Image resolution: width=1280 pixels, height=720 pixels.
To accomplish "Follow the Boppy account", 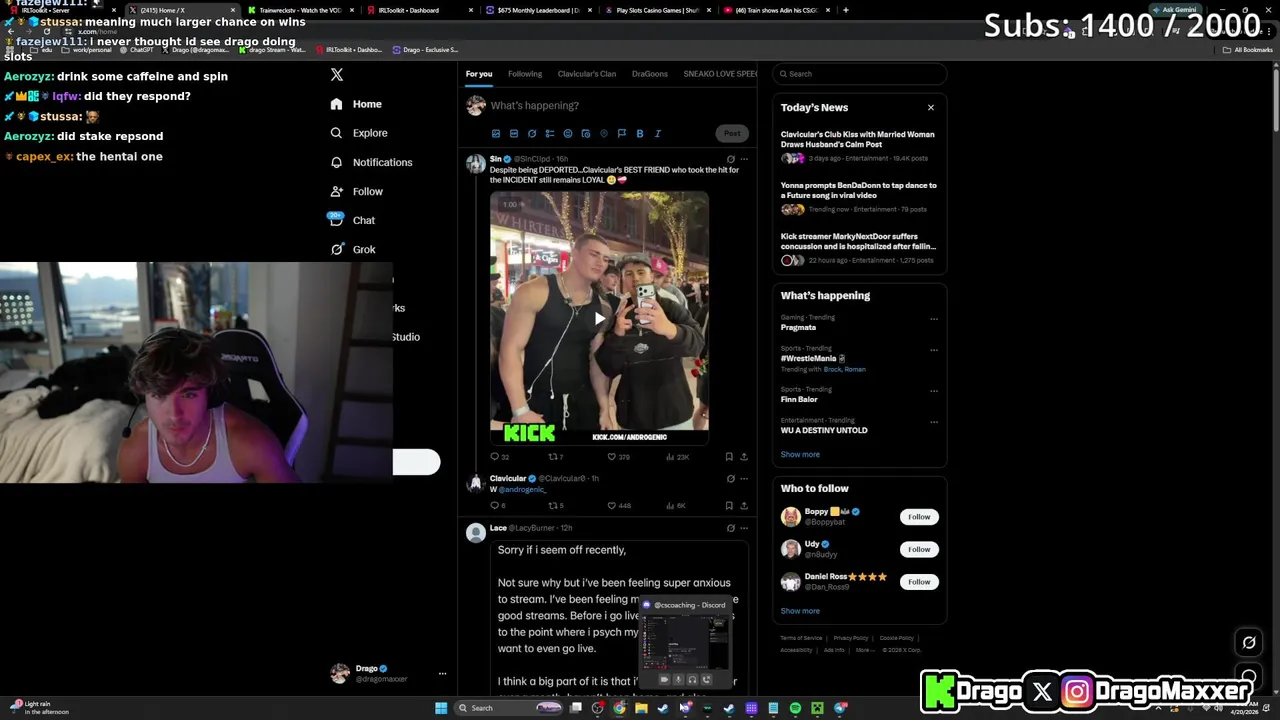I will pos(919,517).
